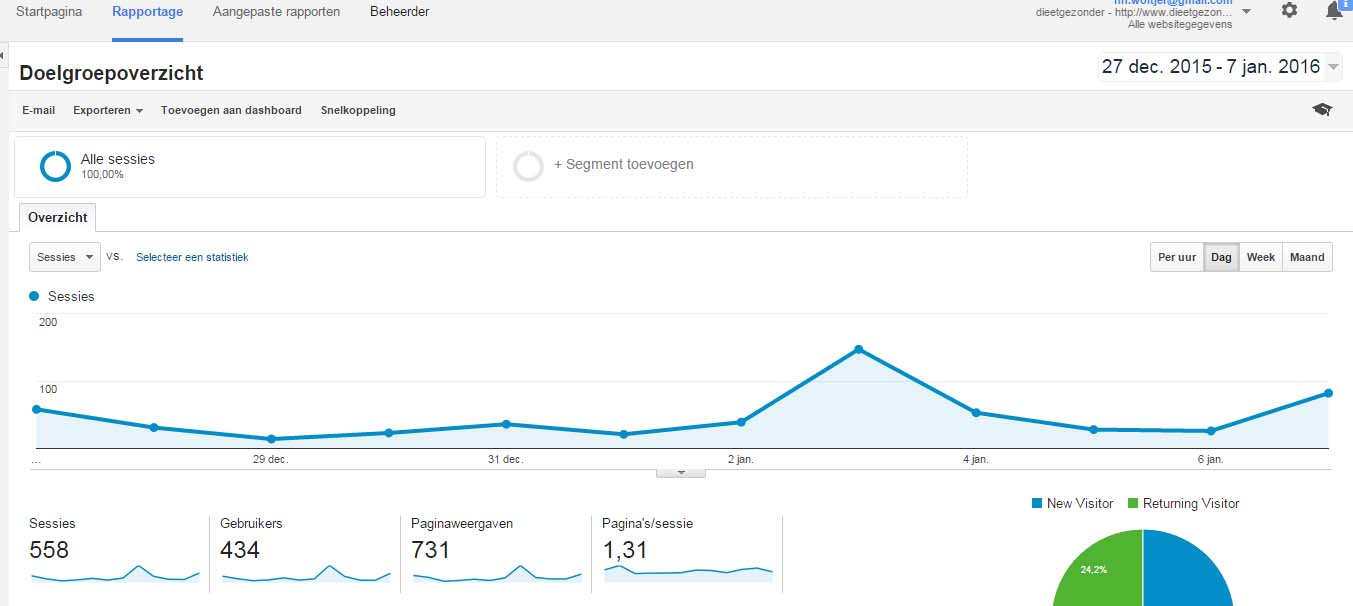Click the Alle websitegegevens text
Image resolution: width=1353 pixels, height=606 pixels.
click(1180, 24)
